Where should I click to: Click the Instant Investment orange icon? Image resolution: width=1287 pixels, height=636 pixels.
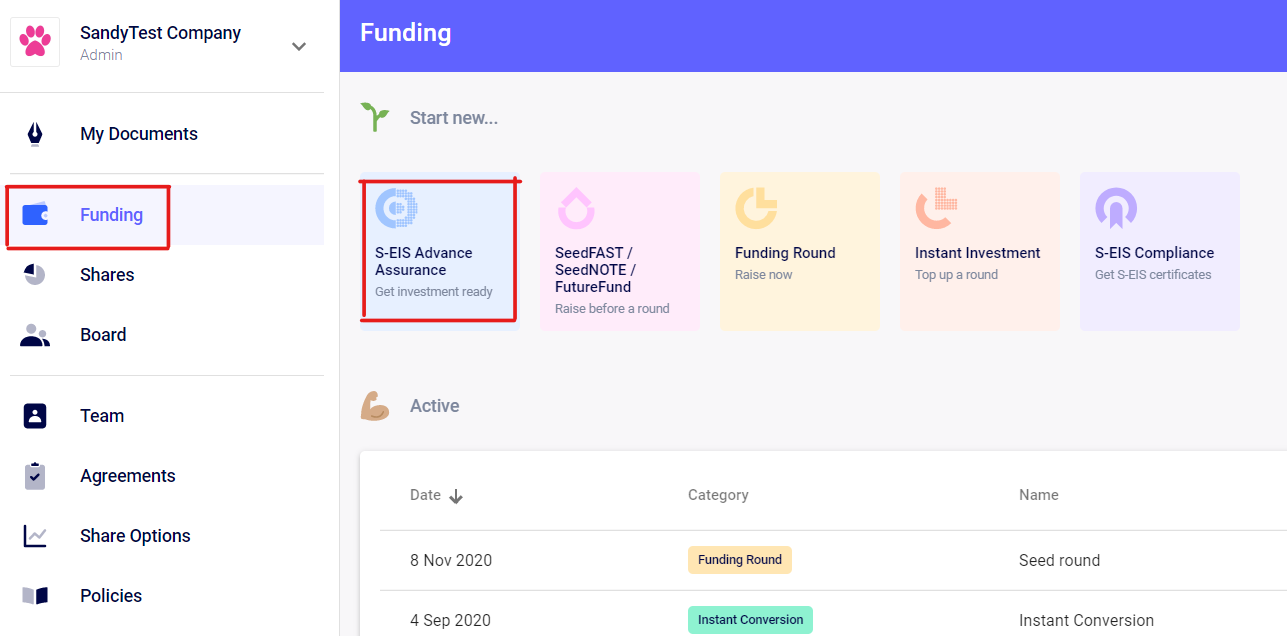pos(936,208)
